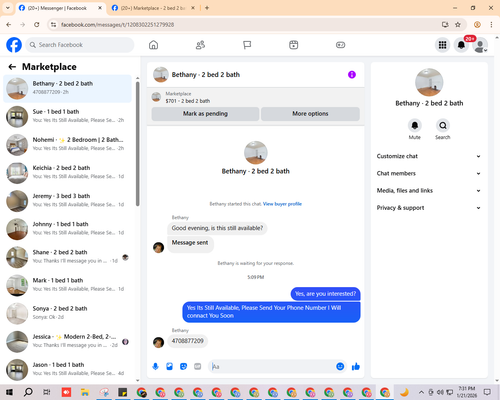The height and width of the screenshot is (400, 500).
Task: Open the $701 - 2 bed 2 bath listing
Action: 188,101
